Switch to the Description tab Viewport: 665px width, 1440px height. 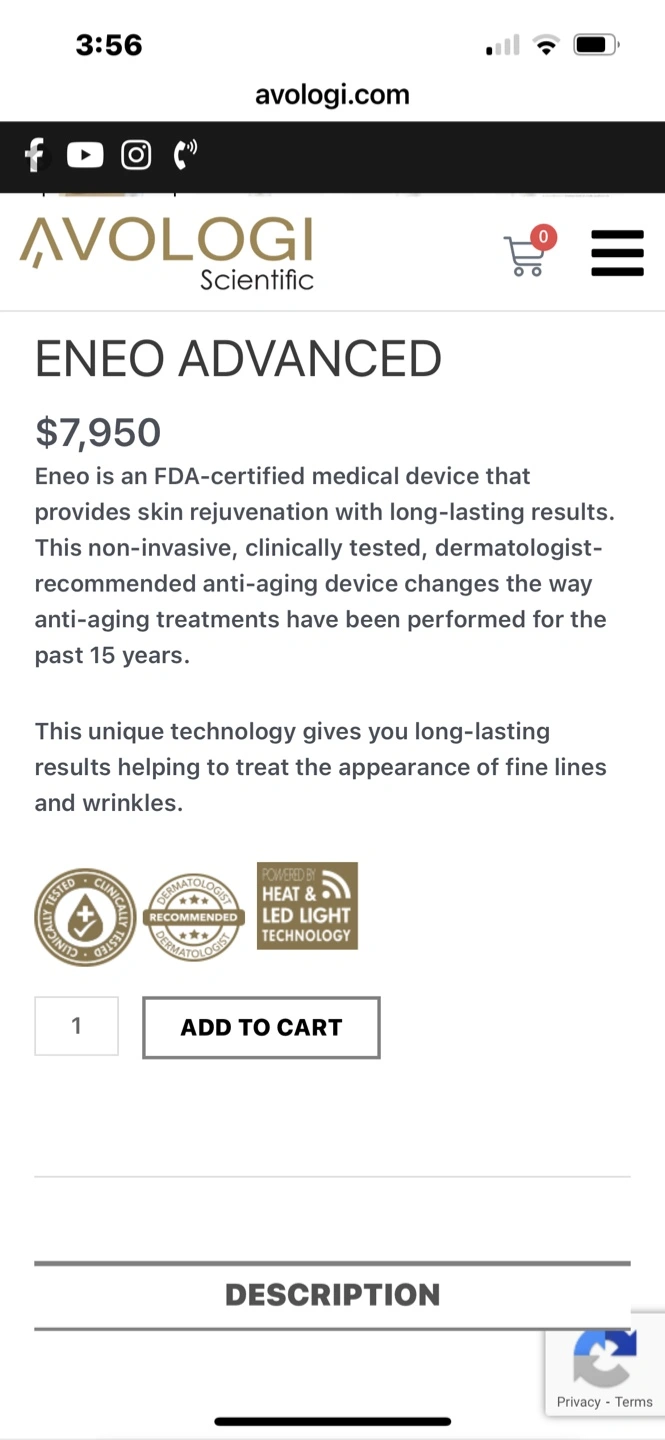[x=332, y=1295]
